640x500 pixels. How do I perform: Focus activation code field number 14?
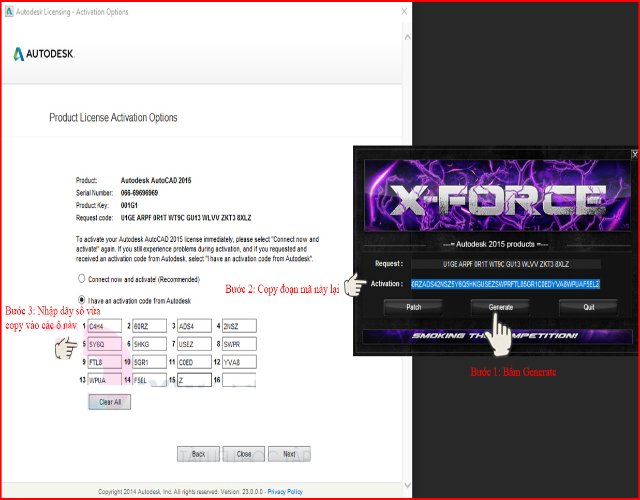[x=149, y=380]
